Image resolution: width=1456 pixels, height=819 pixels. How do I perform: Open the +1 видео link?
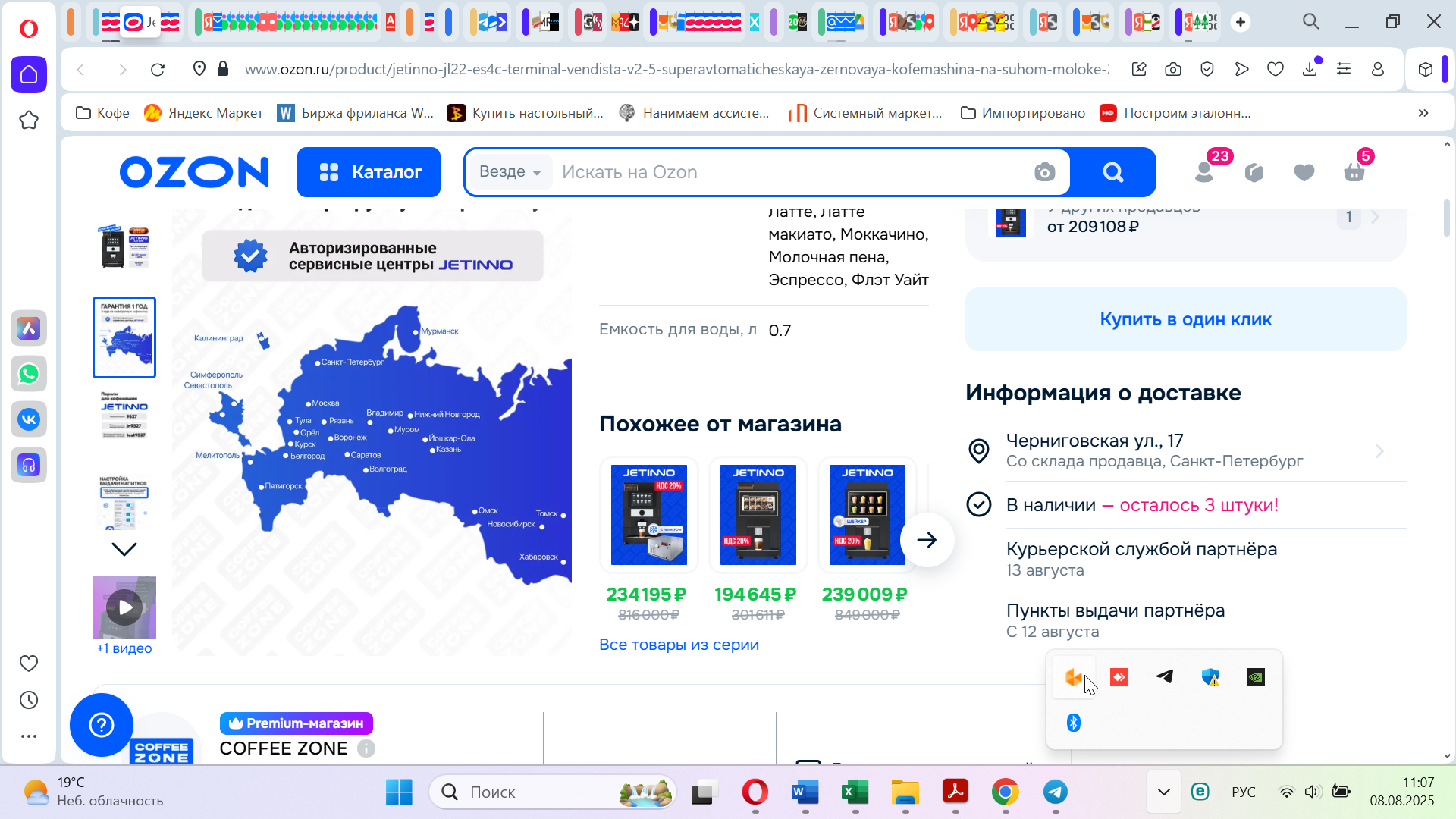point(124,648)
